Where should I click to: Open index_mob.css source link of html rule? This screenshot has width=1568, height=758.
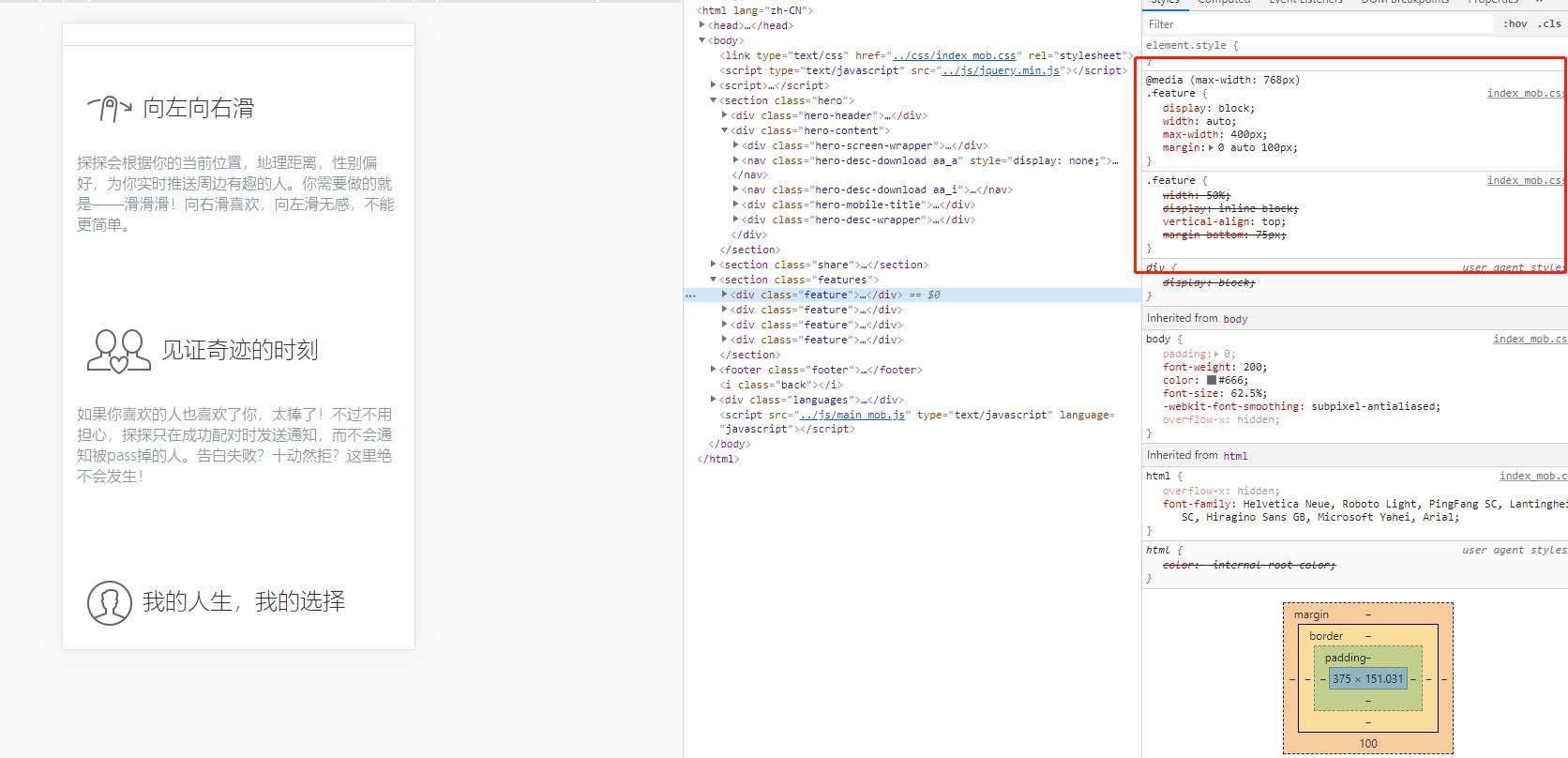click(1532, 476)
